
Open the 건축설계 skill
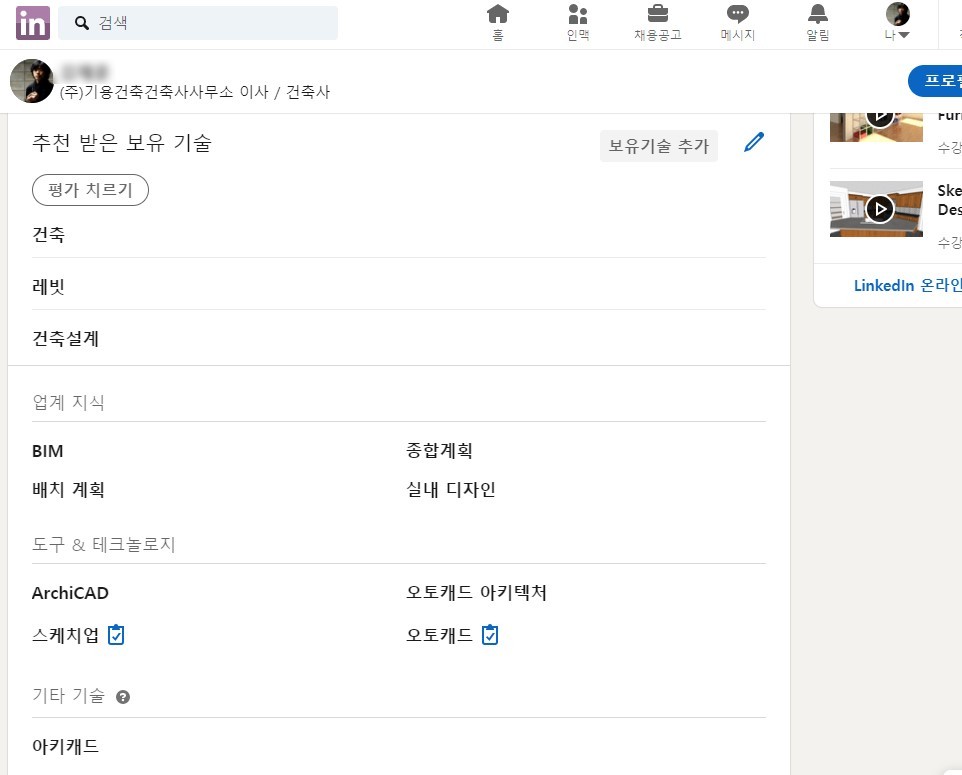tap(66, 338)
